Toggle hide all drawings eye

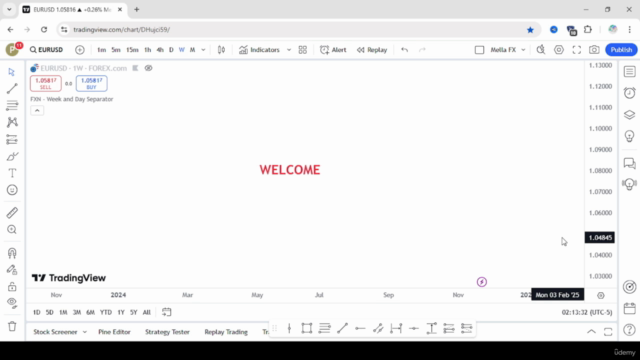(x=12, y=302)
